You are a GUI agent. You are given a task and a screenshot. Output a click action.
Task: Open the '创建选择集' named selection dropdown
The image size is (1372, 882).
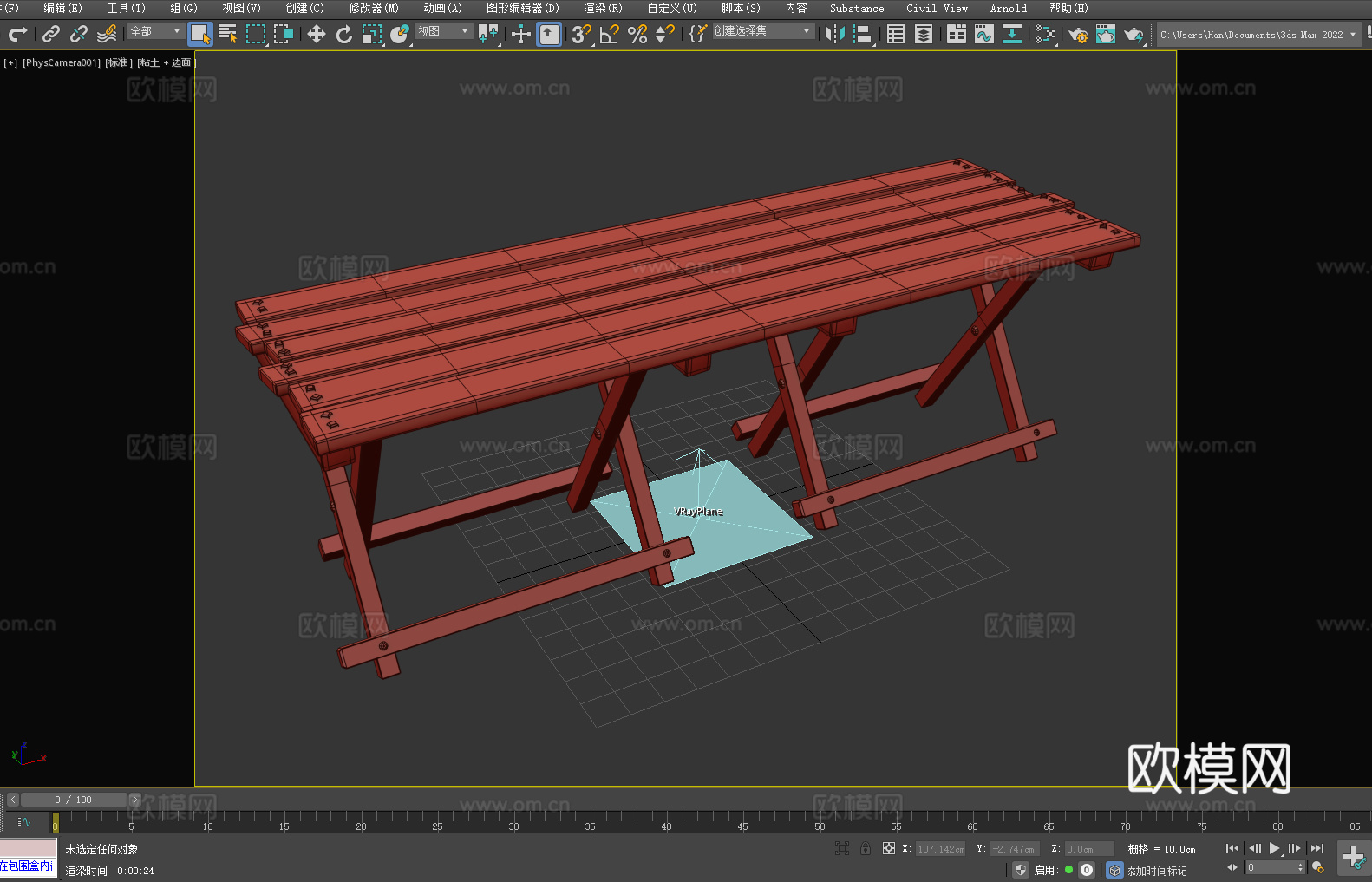(x=763, y=31)
